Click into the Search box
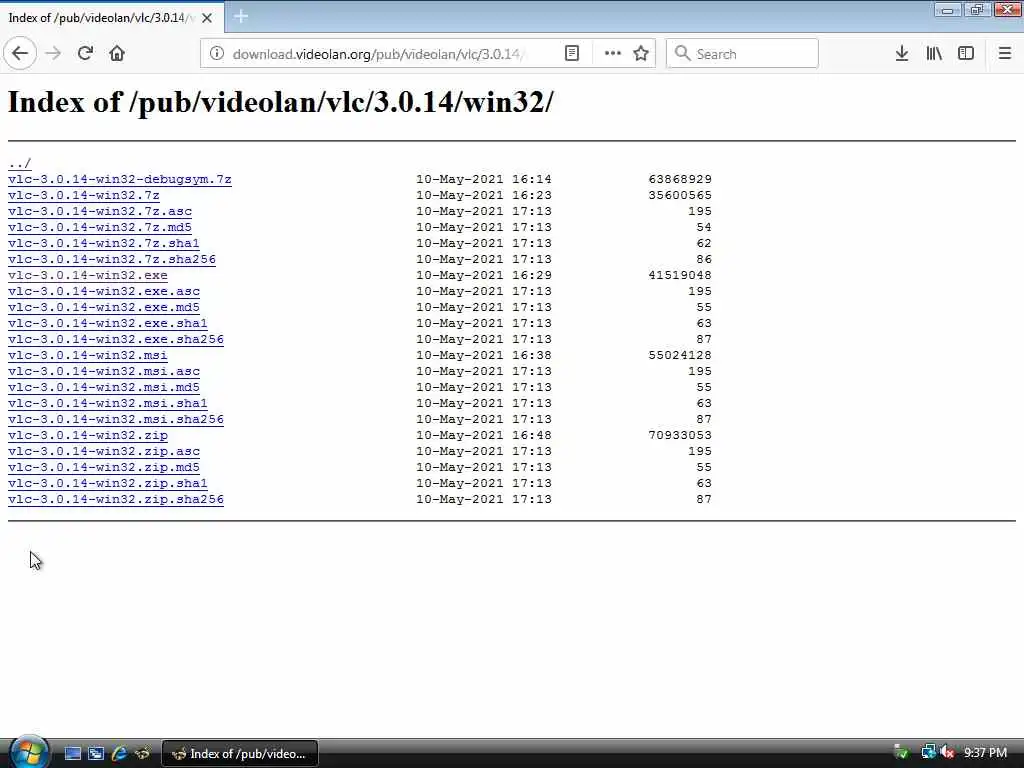1024x768 pixels. [x=742, y=54]
